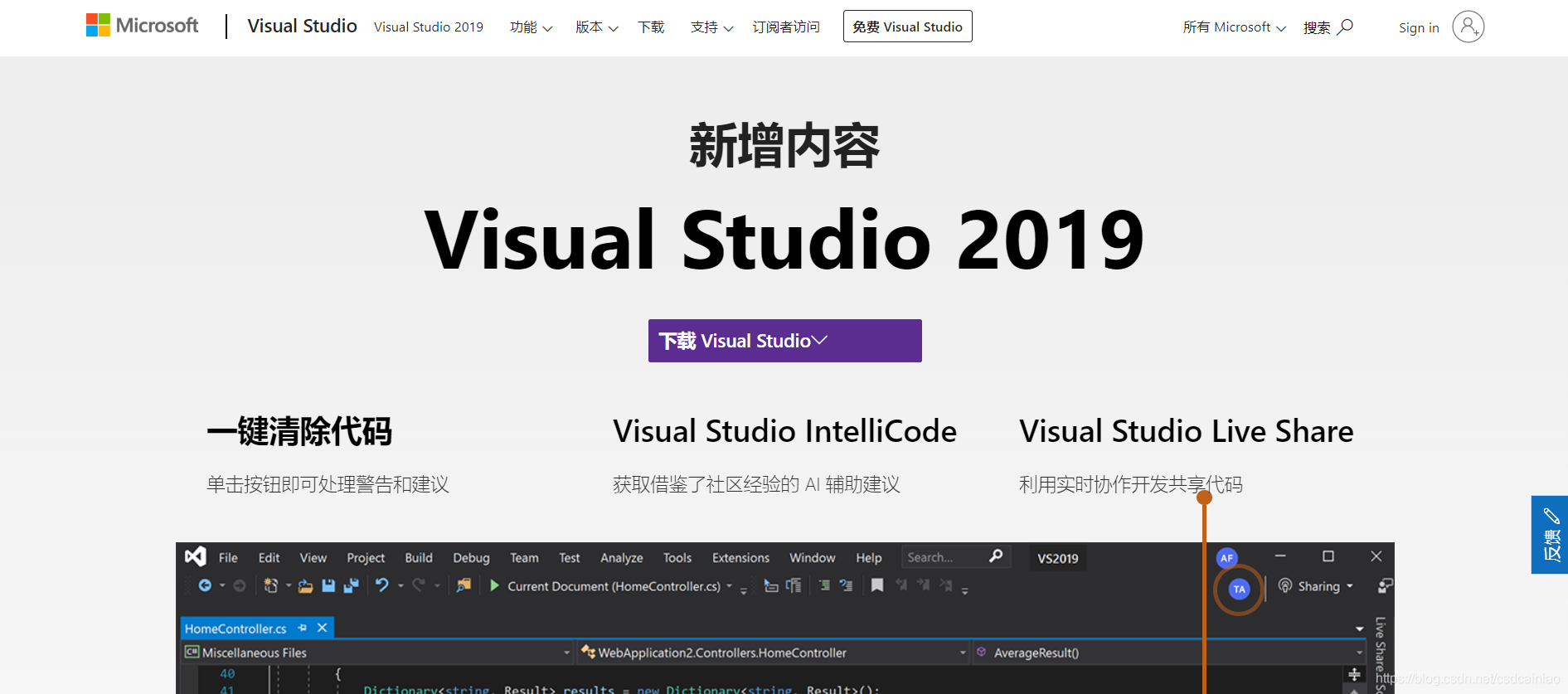Click the Sign in account avatar icon
The width and height of the screenshot is (1568, 694).
coord(1468,27)
